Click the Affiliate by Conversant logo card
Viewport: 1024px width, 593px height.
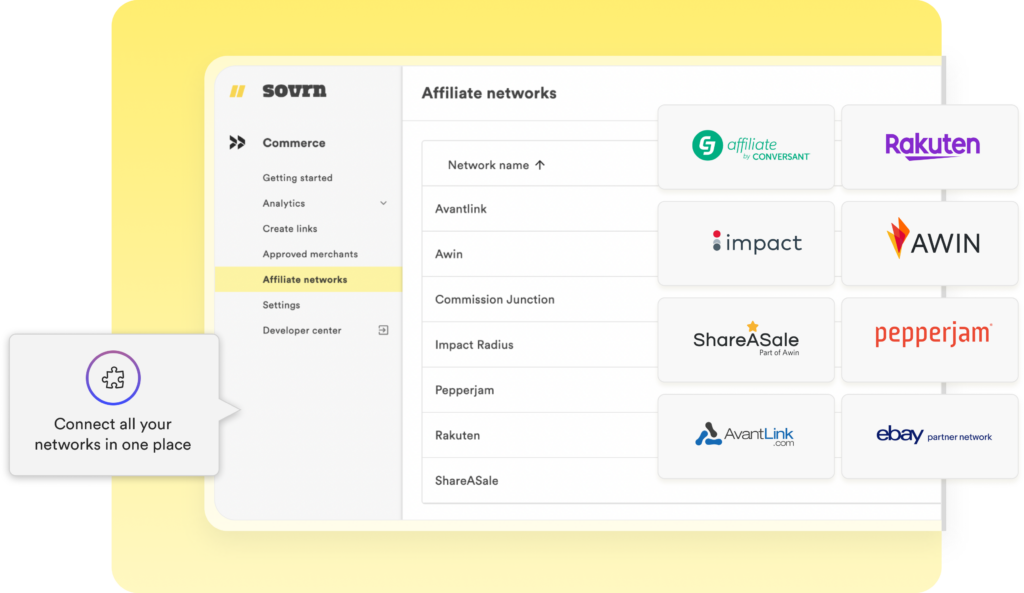pos(746,147)
